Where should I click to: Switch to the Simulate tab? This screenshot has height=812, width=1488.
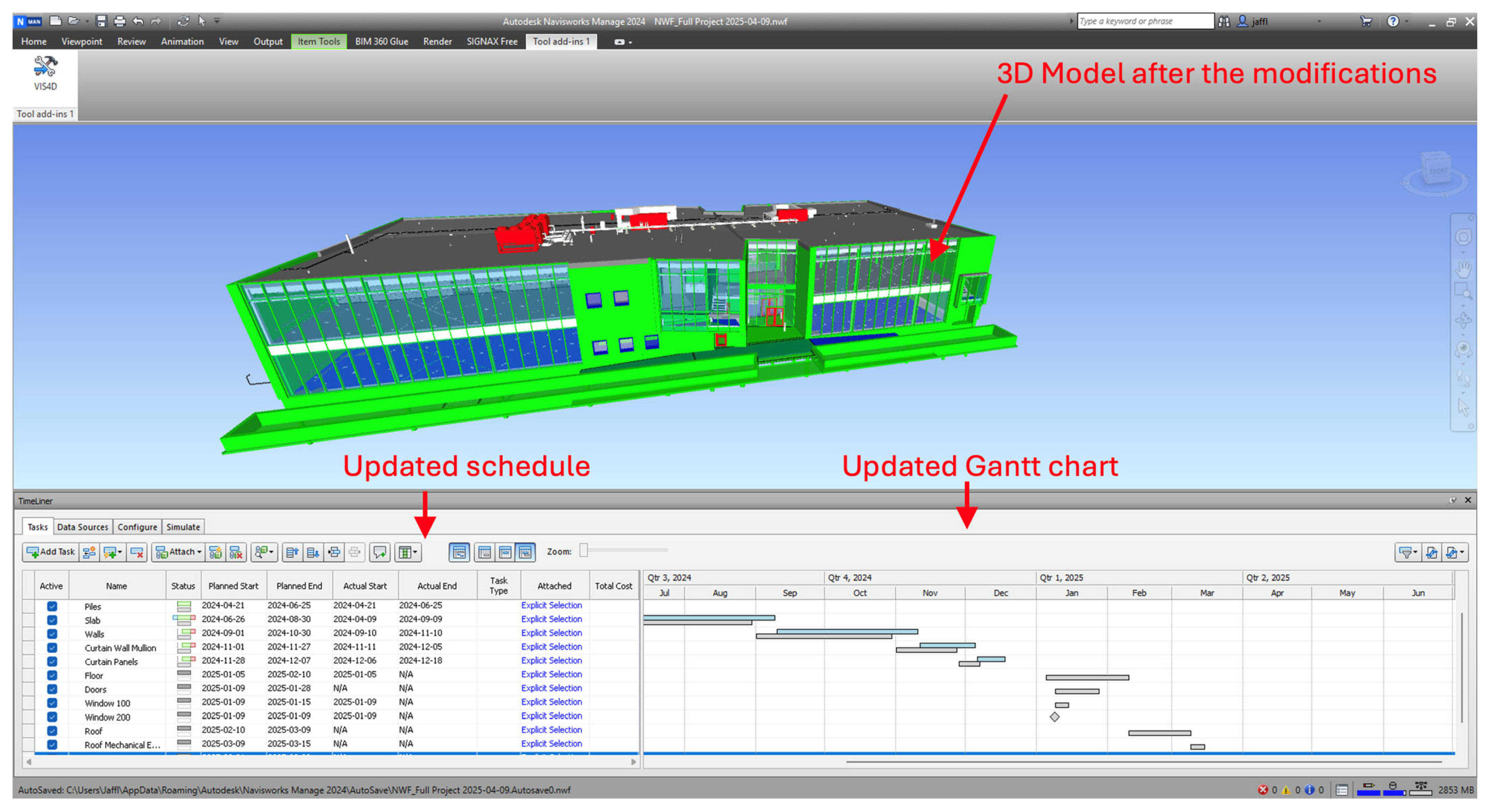[x=182, y=527]
